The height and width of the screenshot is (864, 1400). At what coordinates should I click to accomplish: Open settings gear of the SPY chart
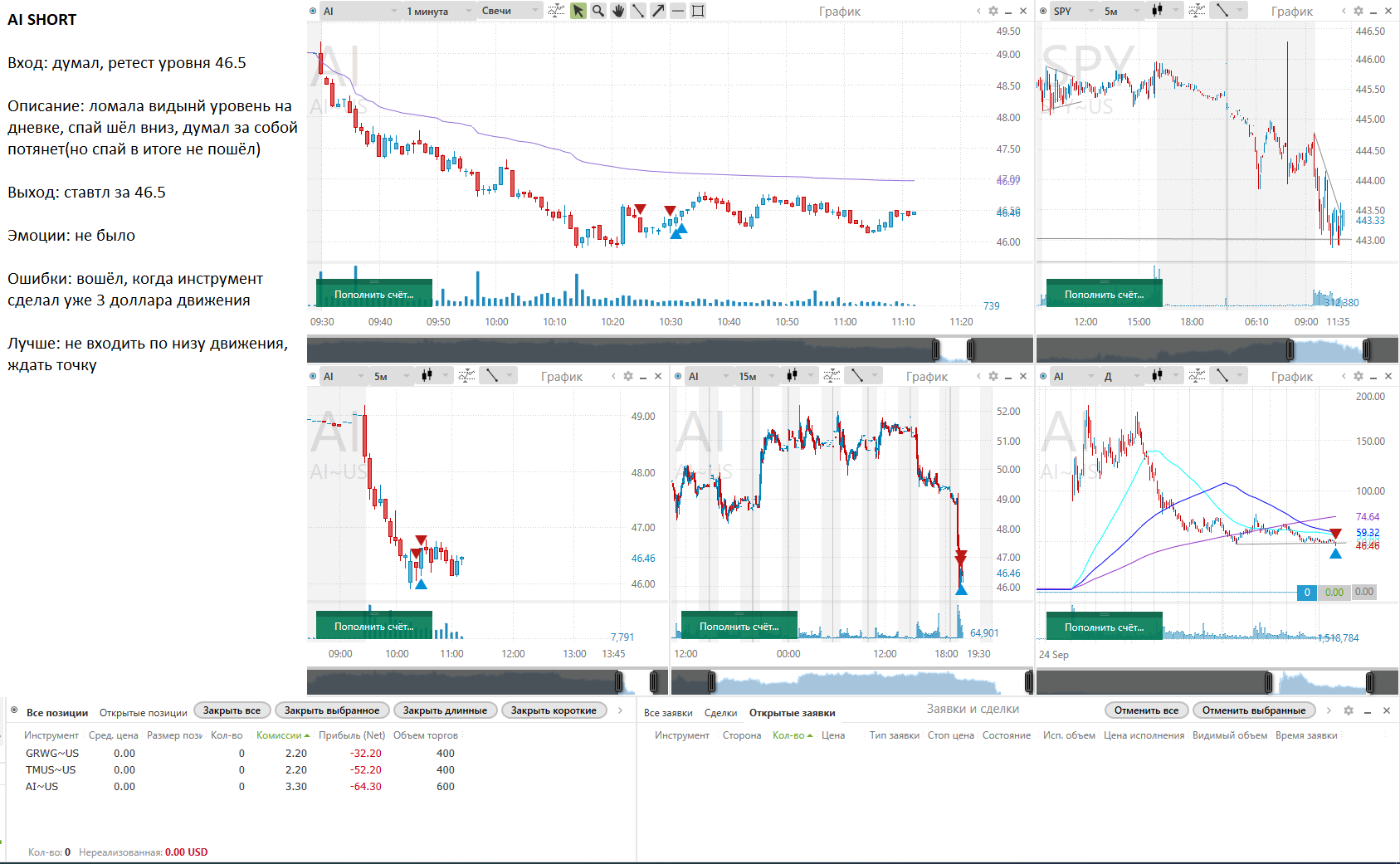click(1359, 11)
